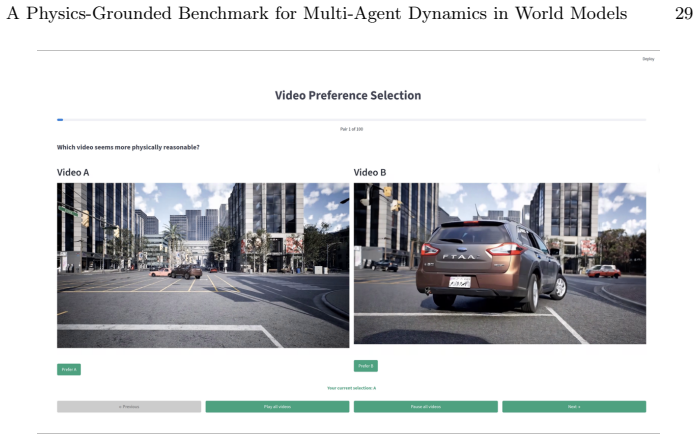The height and width of the screenshot is (440, 699).
Task: Click the brown SUV's license plate in Video B
Action: click(x=459, y=282)
